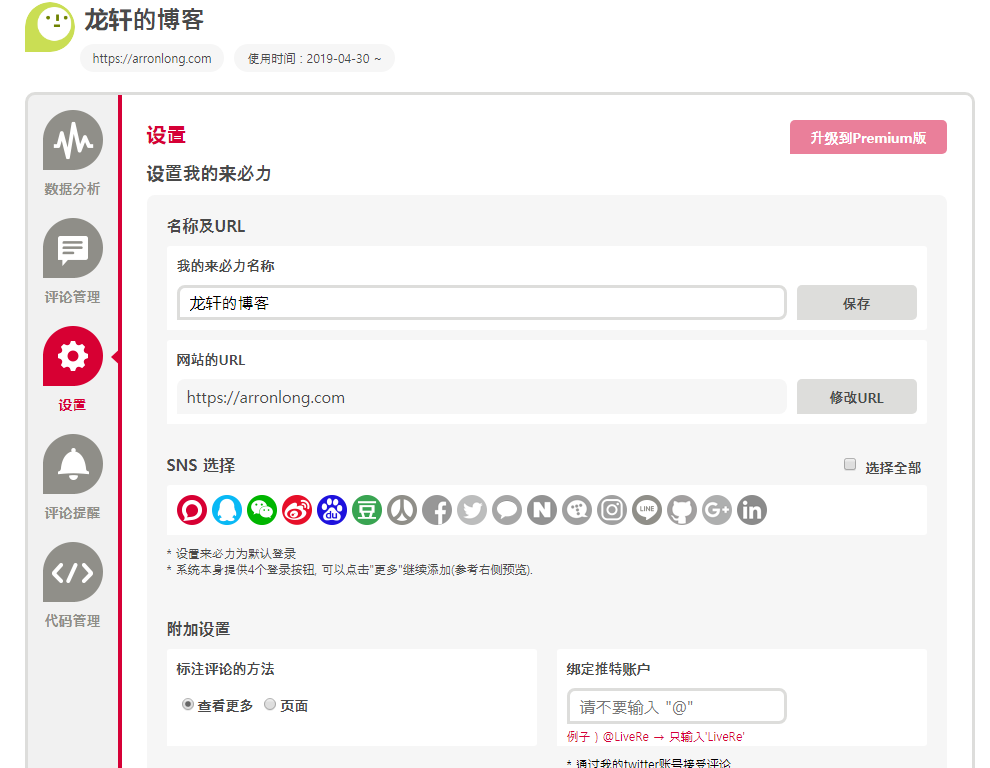
Task: Select the GitHub SNS icon
Action: [x=682, y=510]
